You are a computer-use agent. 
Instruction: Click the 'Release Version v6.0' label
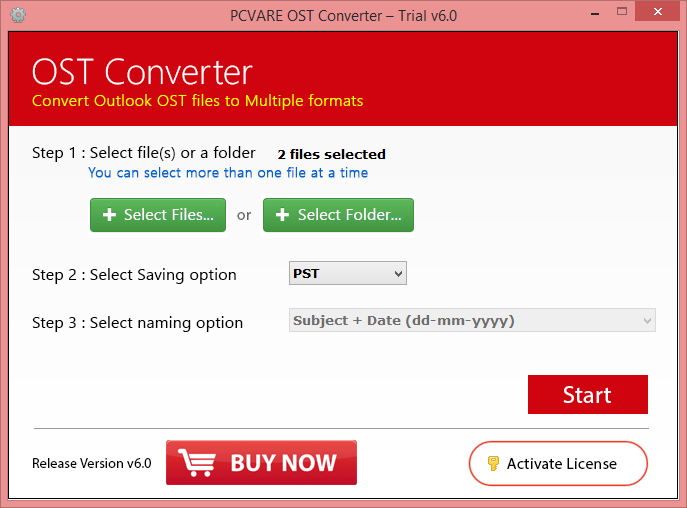pyautogui.click(x=92, y=463)
